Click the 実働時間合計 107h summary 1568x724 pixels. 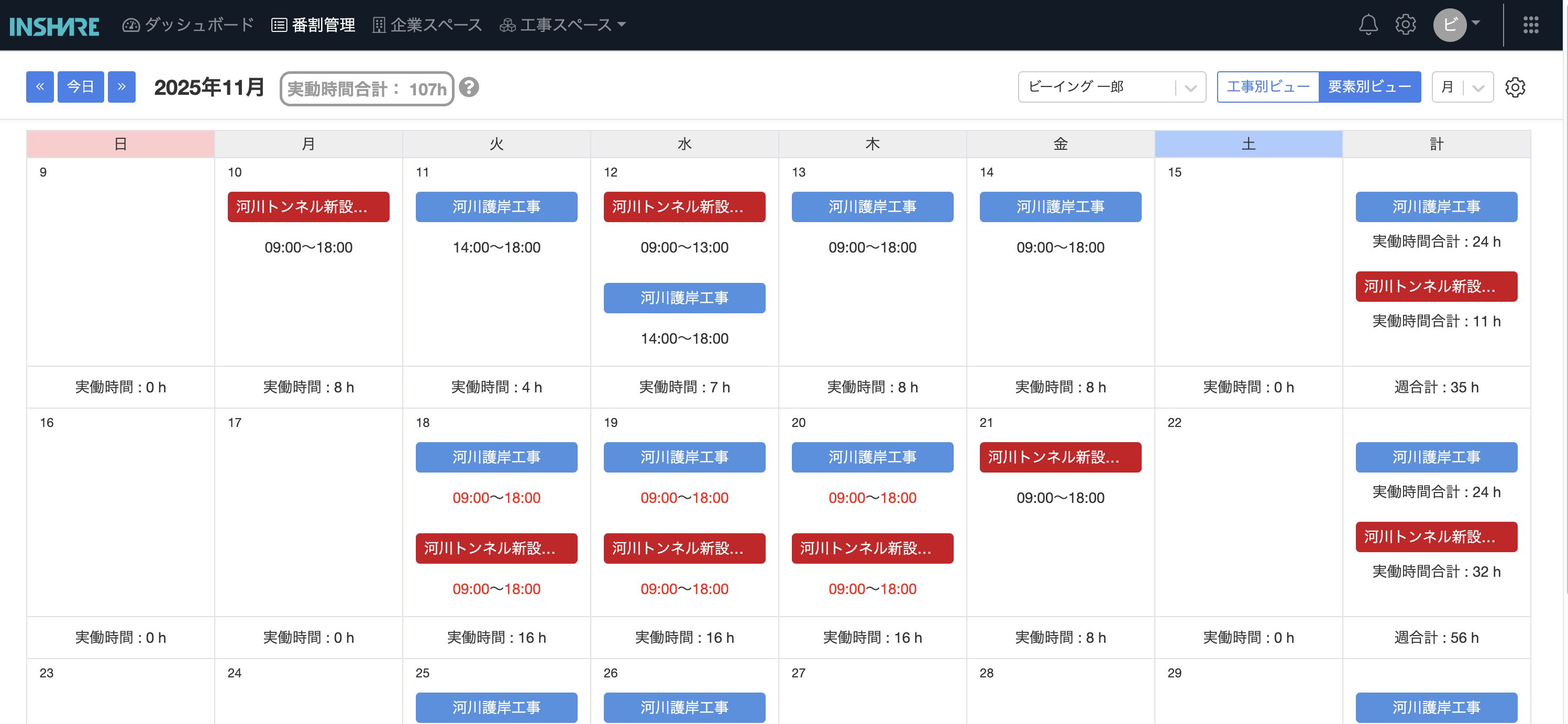tap(367, 89)
